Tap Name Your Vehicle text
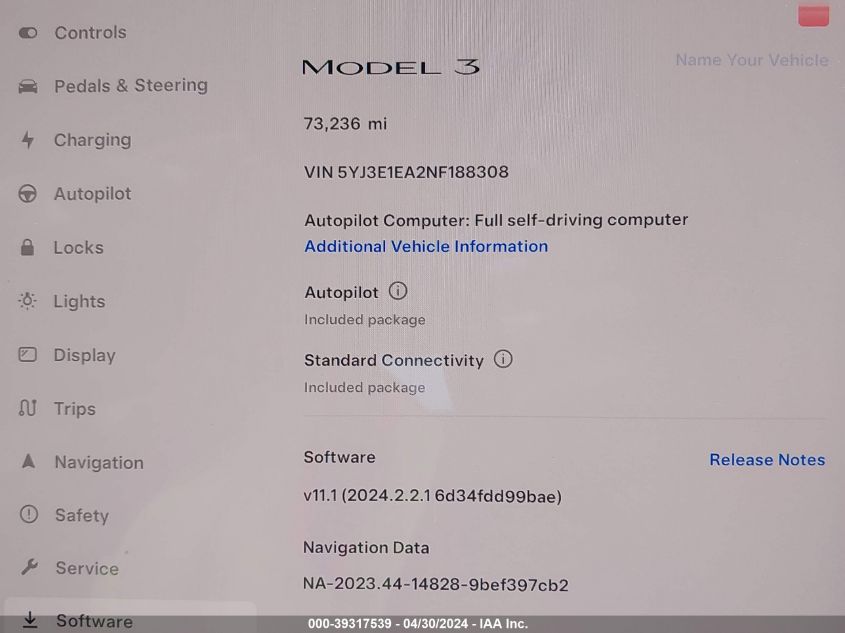Image resolution: width=845 pixels, height=633 pixels. pos(752,60)
